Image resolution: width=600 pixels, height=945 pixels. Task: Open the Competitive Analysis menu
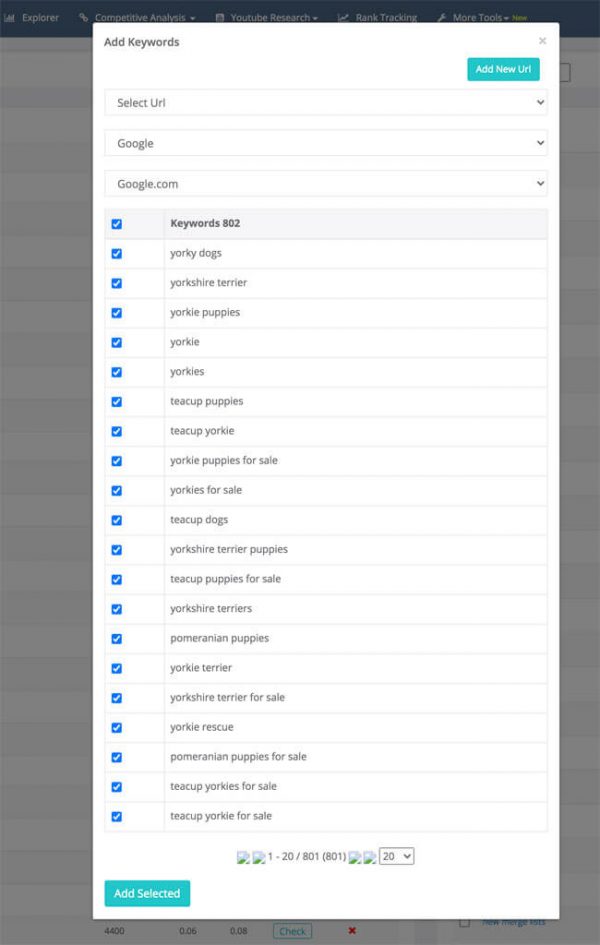(140, 17)
